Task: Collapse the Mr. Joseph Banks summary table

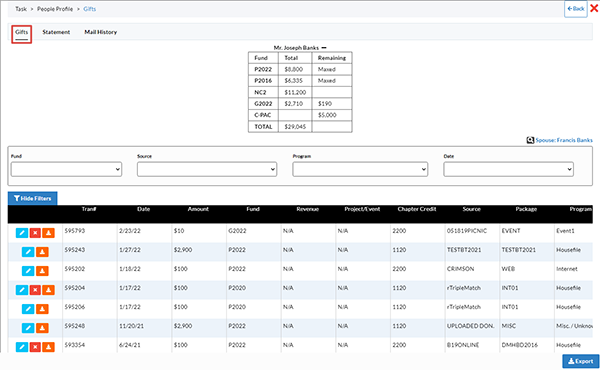Action: (x=324, y=48)
